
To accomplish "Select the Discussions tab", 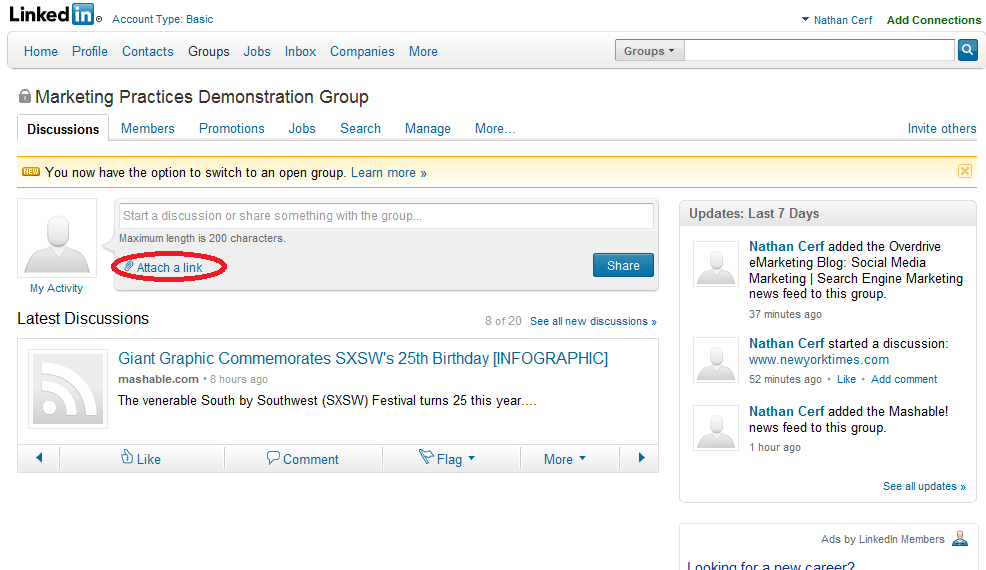I will pyautogui.click(x=63, y=129).
